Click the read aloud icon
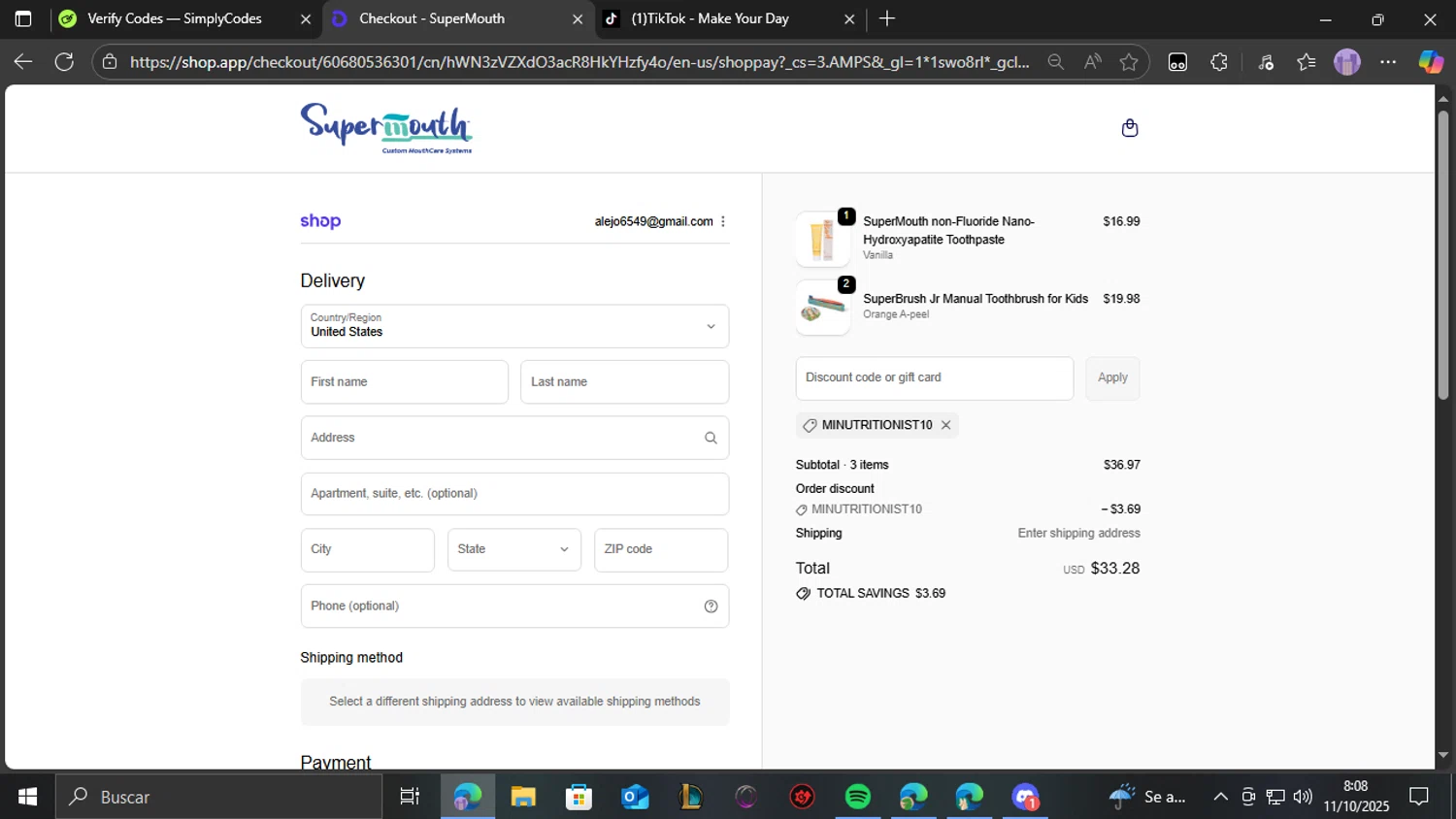Viewport: 1456px width, 819px height. tap(1093, 62)
